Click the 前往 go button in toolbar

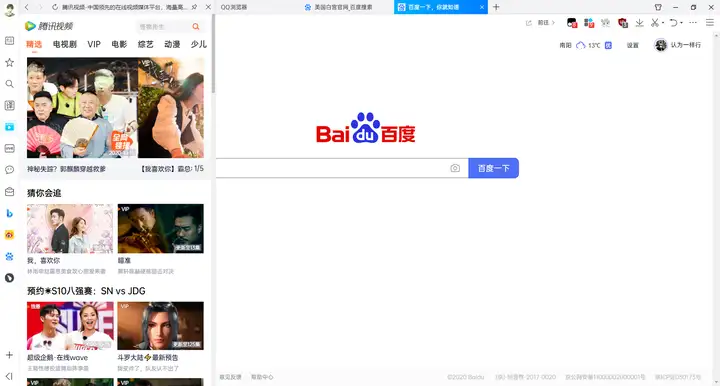546,22
